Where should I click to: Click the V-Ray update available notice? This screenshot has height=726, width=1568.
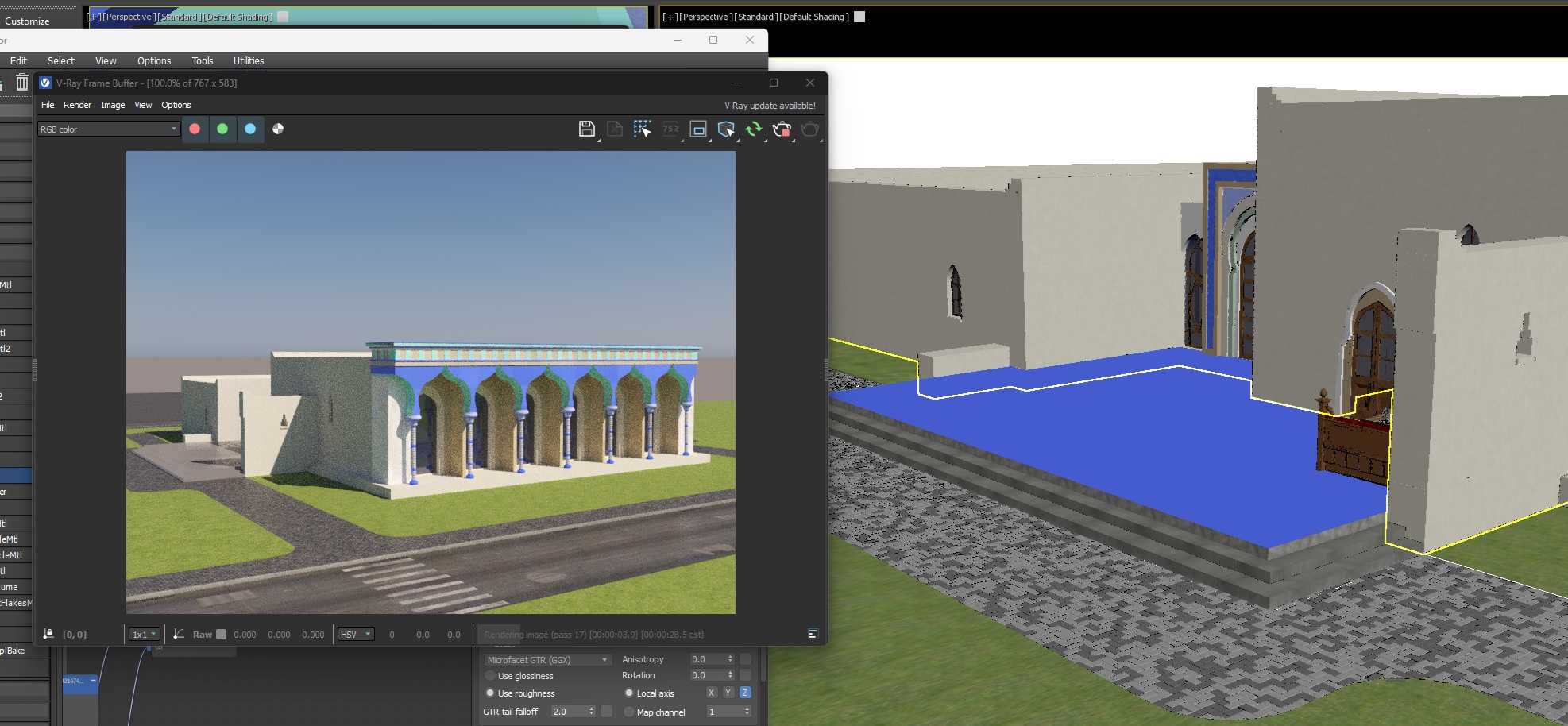point(770,106)
